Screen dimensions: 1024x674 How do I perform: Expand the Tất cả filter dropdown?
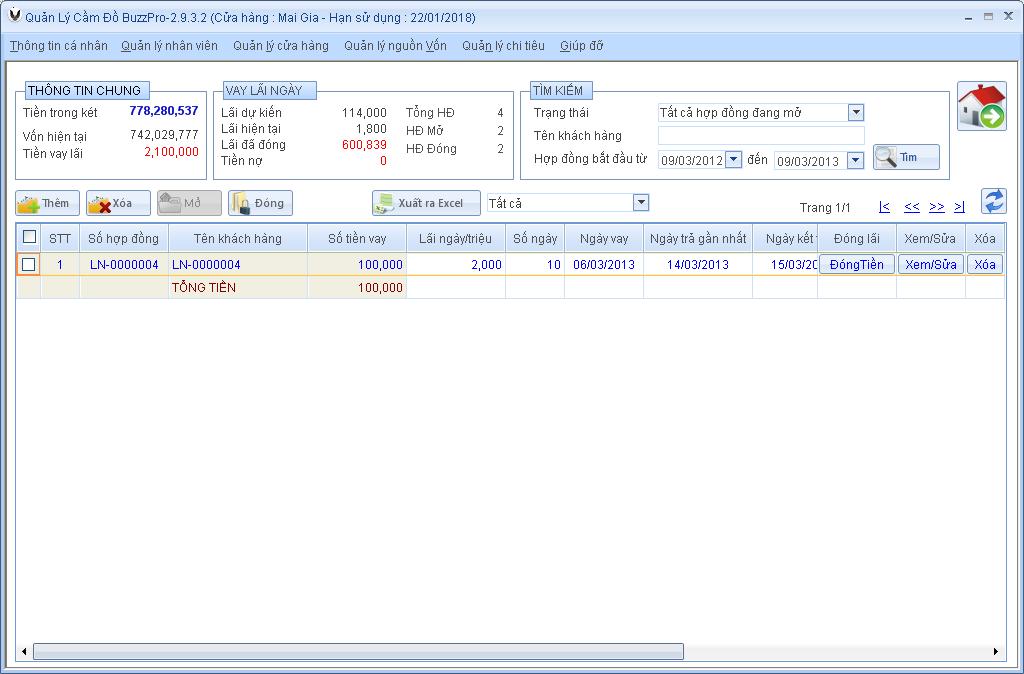[x=641, y=202]
